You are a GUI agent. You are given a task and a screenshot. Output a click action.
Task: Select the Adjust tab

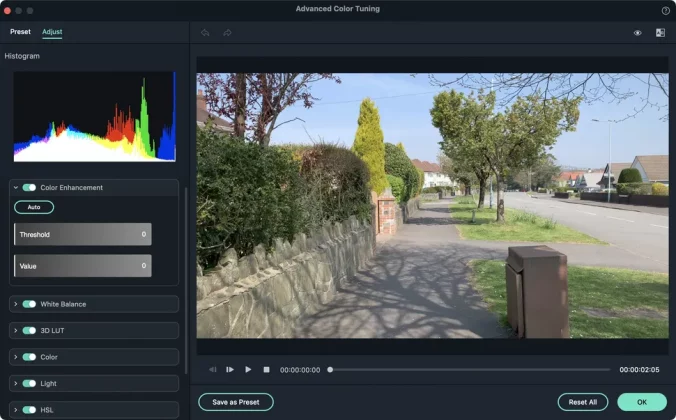52,32
